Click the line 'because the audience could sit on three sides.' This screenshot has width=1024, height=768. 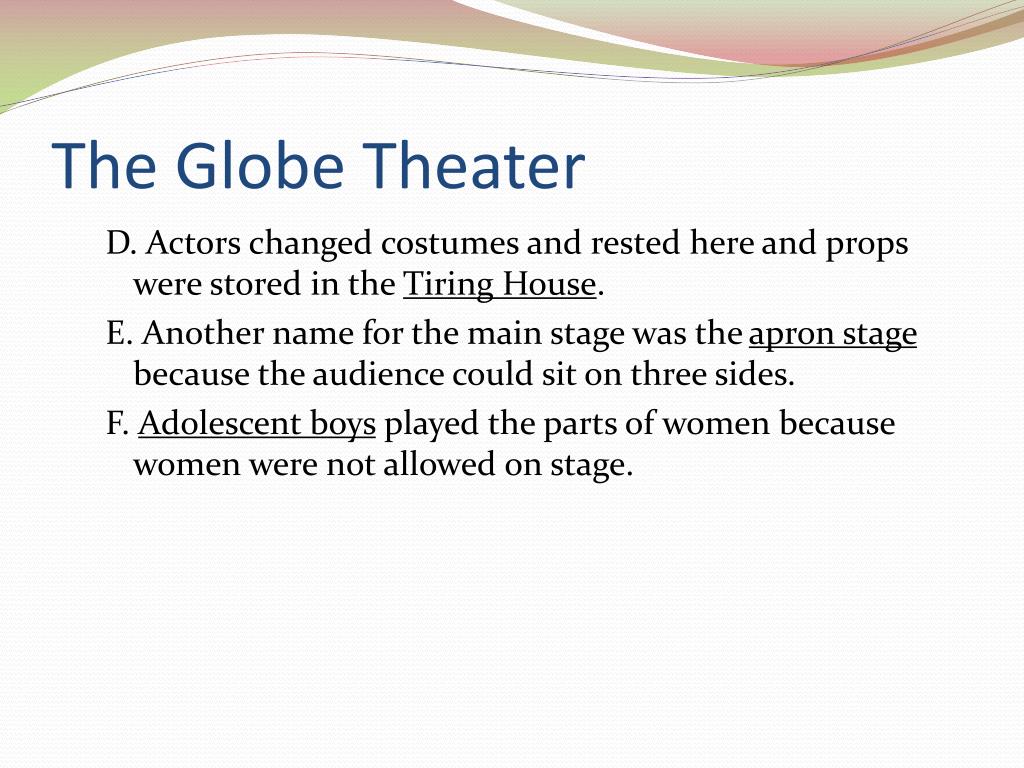464,375
